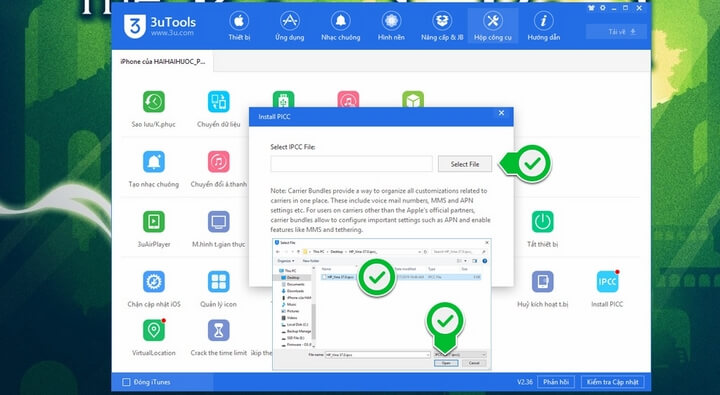The width and height of the screenshot is (720, 395).
Task: Open the Chuyển đổi â.thanh audio converter
Action: click(219, 169)
